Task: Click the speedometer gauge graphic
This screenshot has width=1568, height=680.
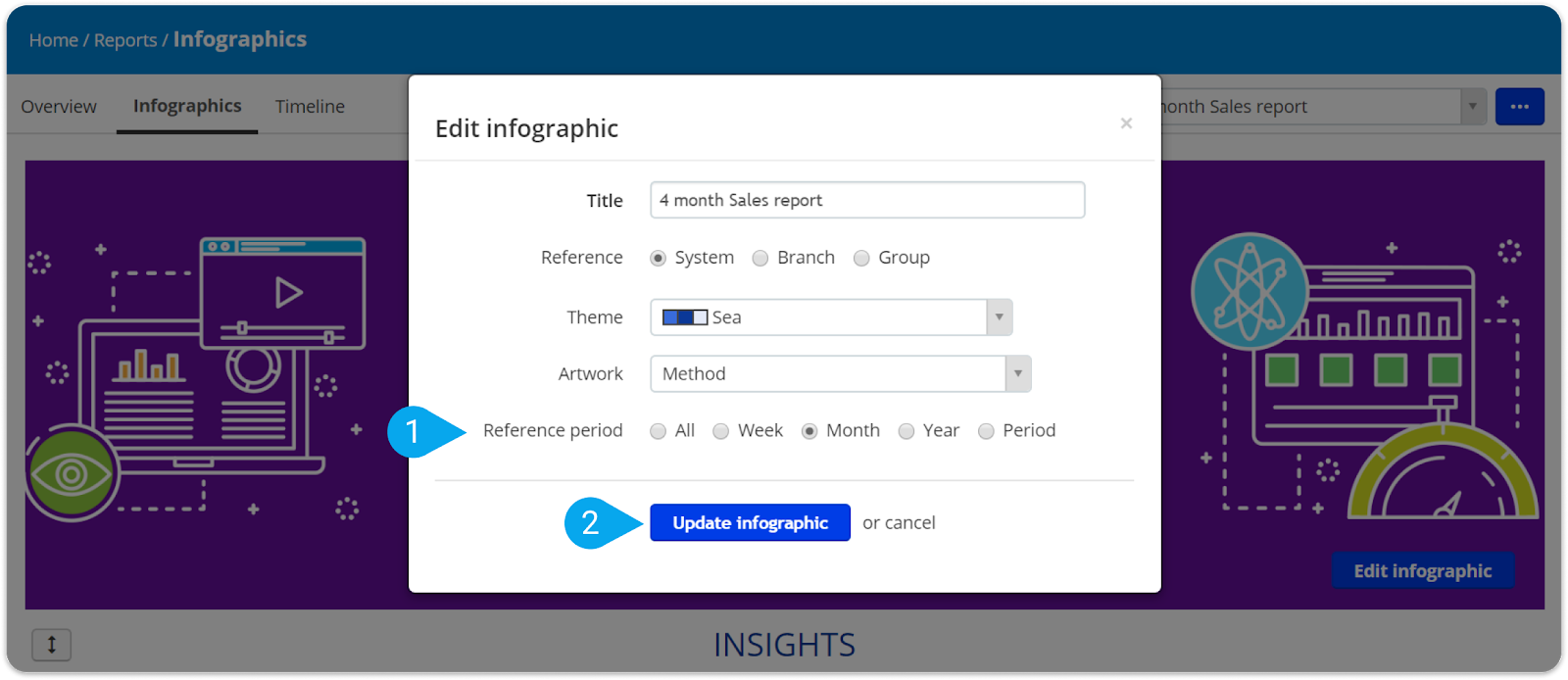Action: click(1443, 470)
